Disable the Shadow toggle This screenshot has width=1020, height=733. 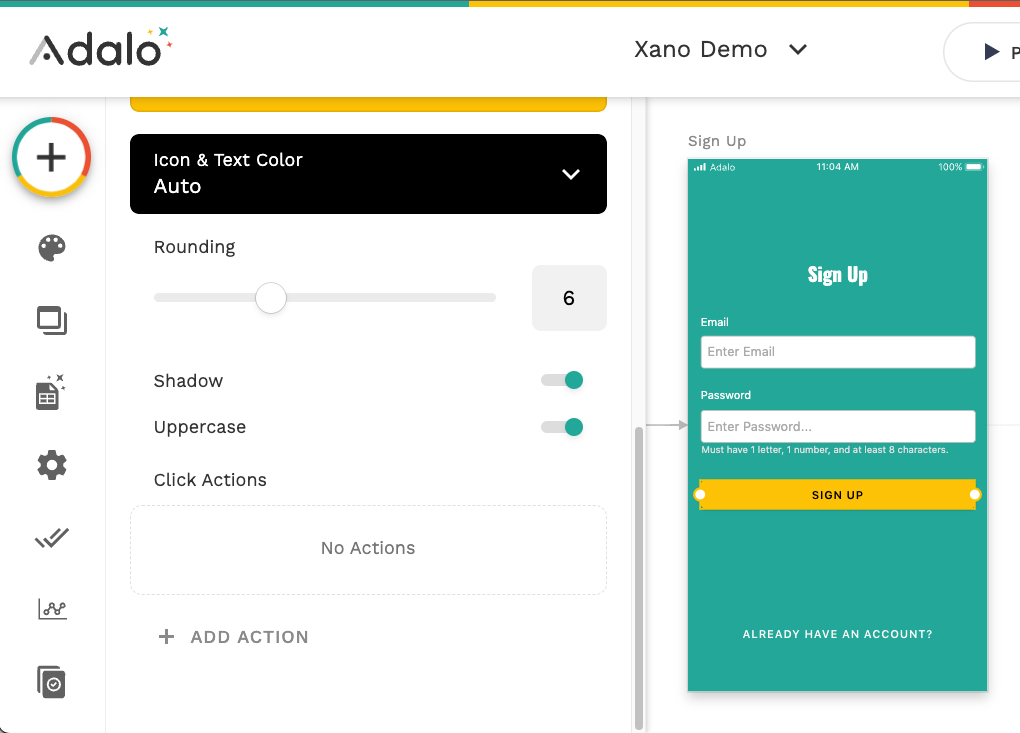click(x=562, y=380)
